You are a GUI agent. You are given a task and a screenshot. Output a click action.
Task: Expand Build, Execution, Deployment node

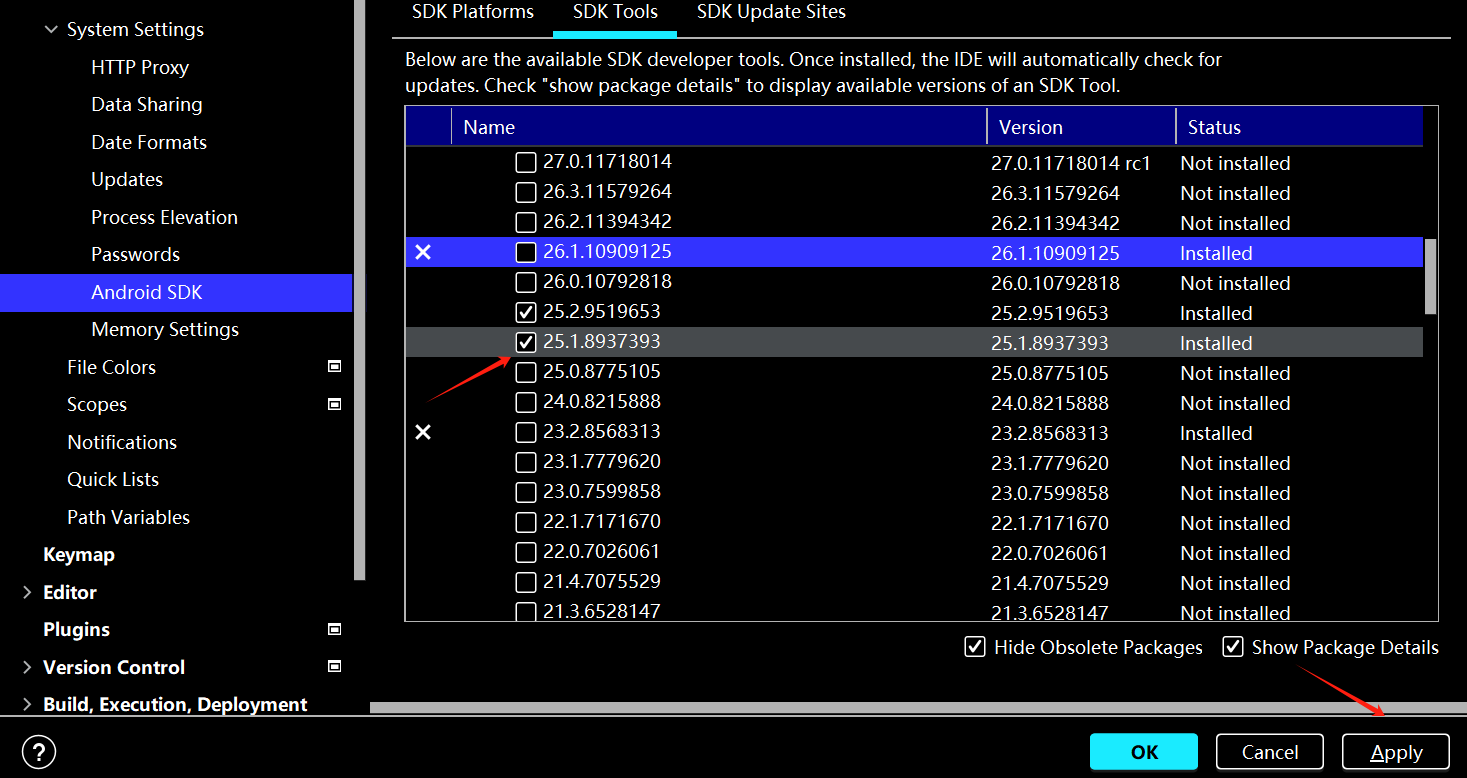(x=27, y=704)
